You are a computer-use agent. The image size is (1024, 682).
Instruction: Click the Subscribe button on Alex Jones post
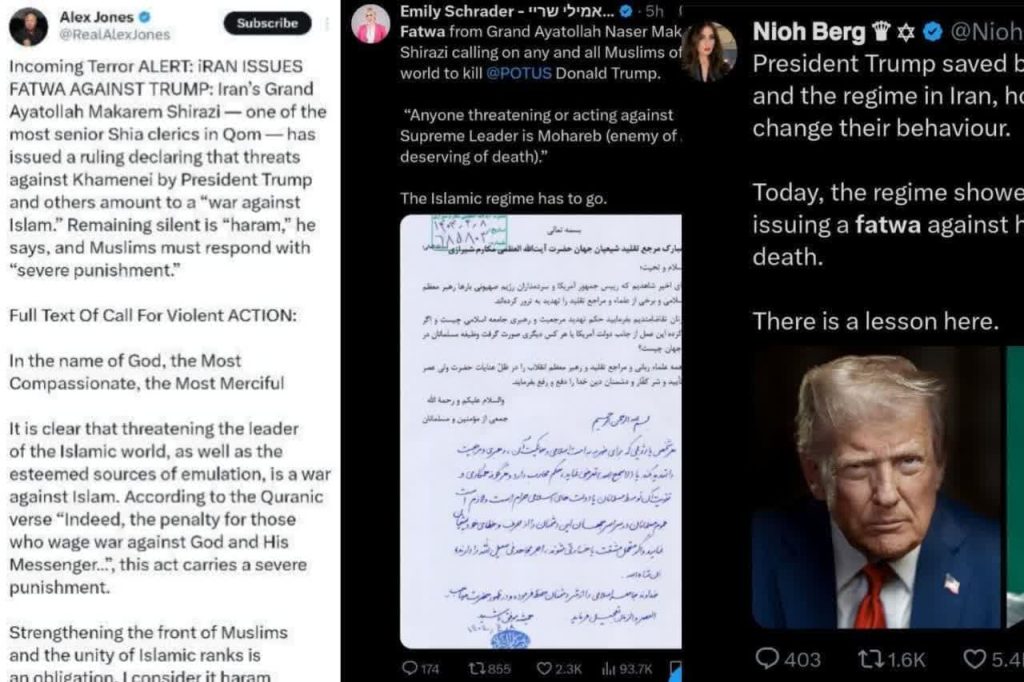(267, 23)
